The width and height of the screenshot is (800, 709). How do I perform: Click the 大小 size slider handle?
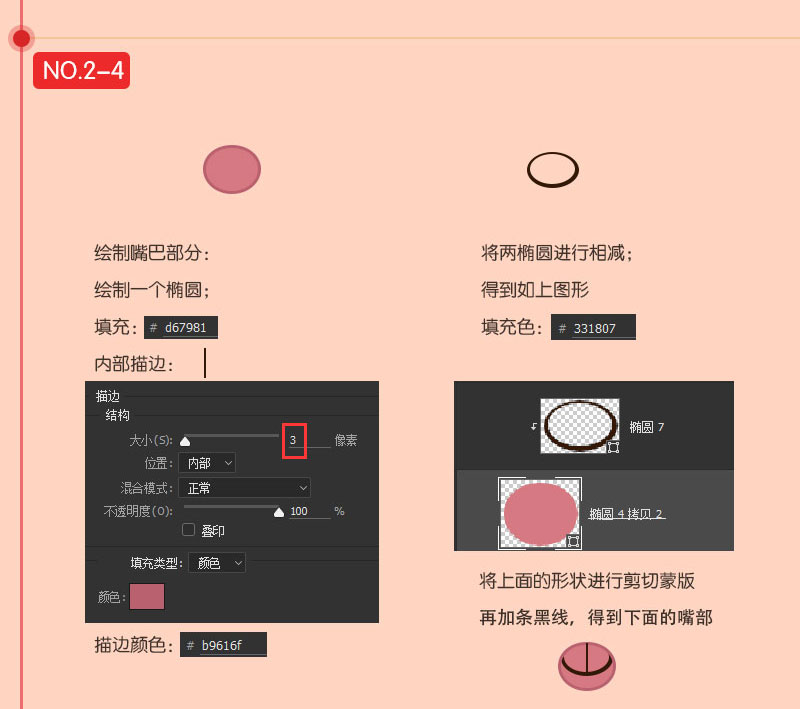click(x=185, y=441)
